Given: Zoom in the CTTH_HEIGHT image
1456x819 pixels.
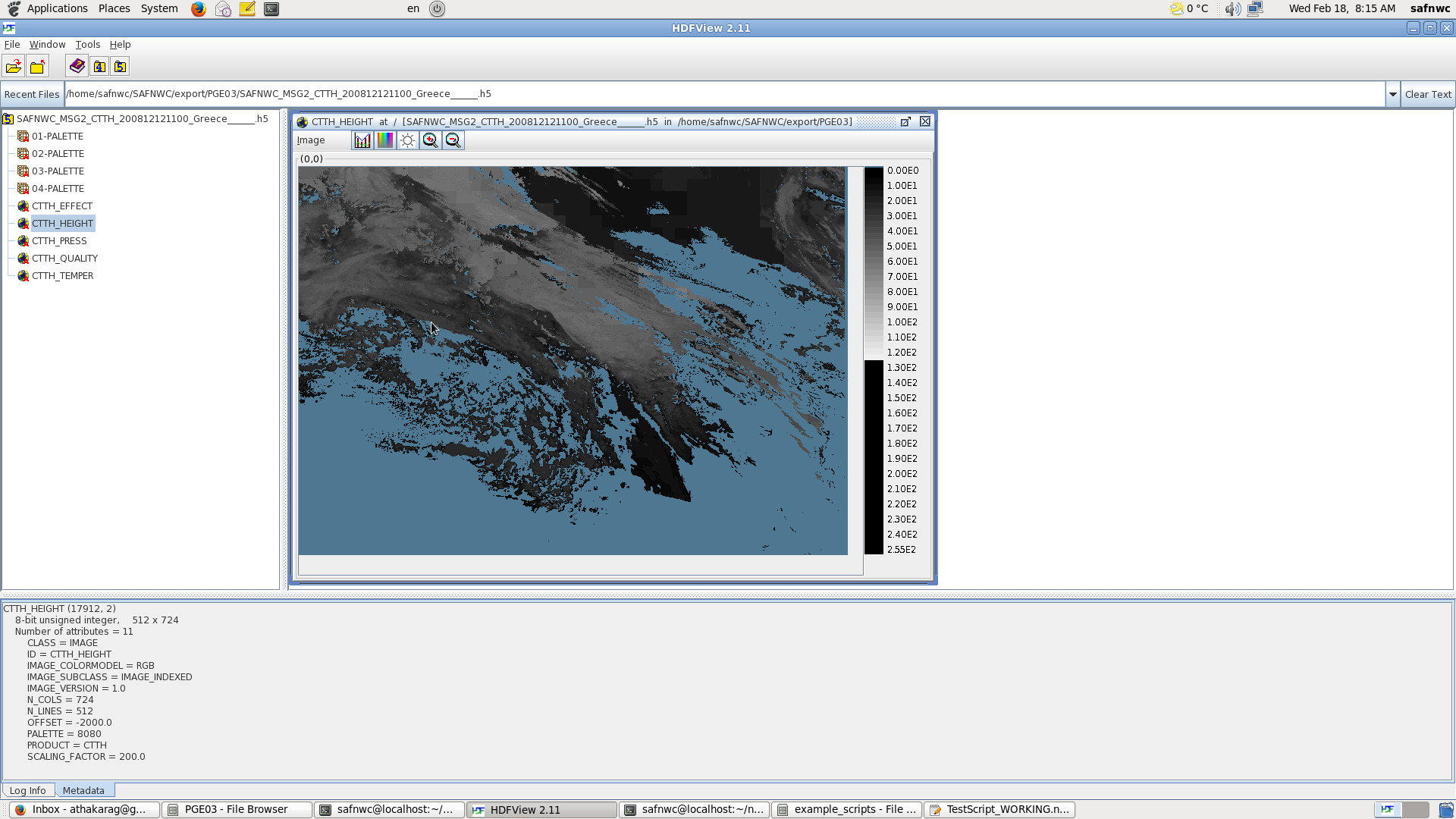Looking at the screenshot, I should [x=431, y=140].
